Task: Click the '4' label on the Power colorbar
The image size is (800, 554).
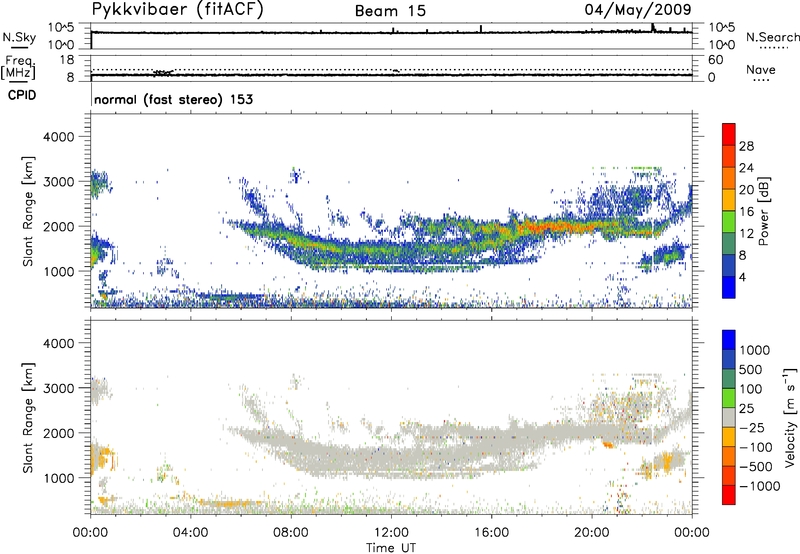Action: point(742,277)
